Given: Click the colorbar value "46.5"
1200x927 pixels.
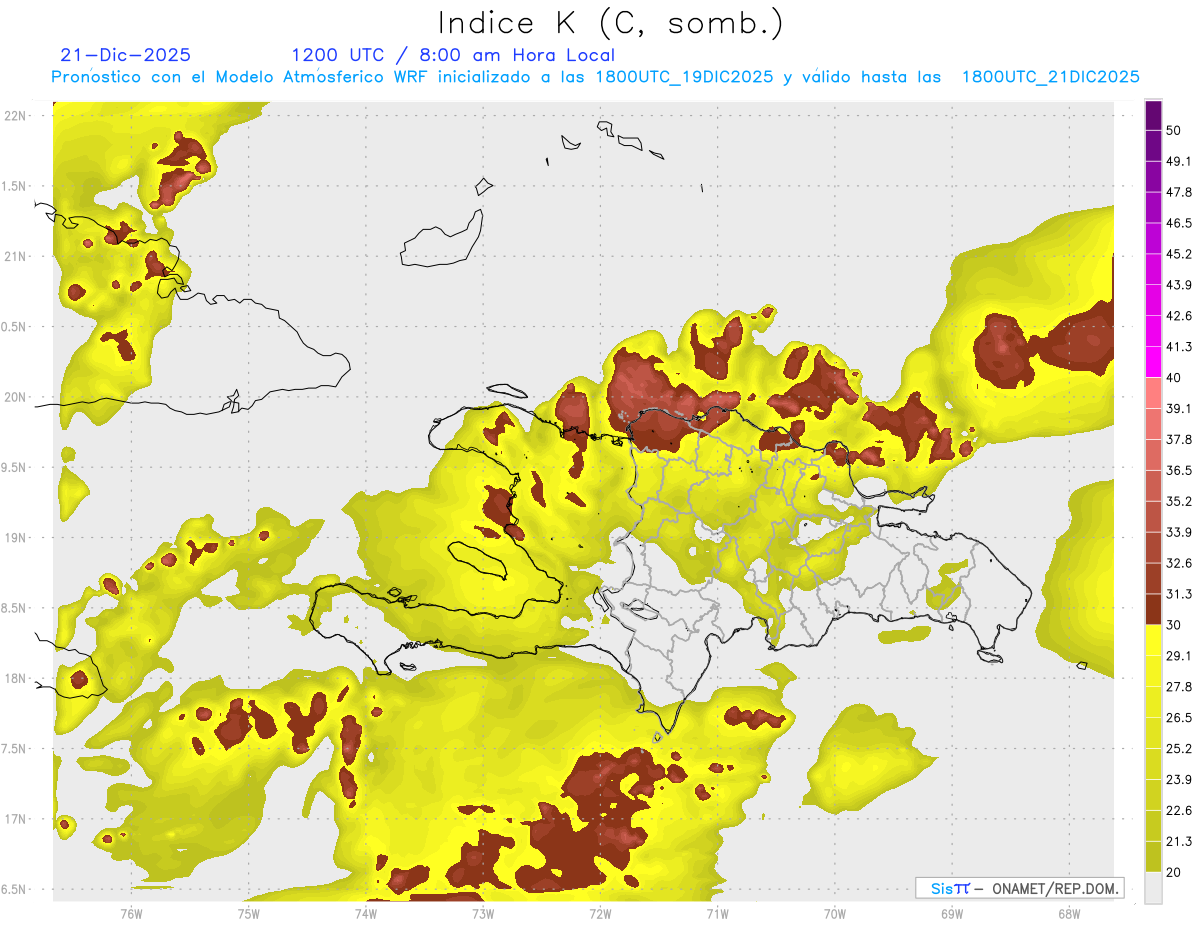Looking at the screenshot, I should 1179,223.
